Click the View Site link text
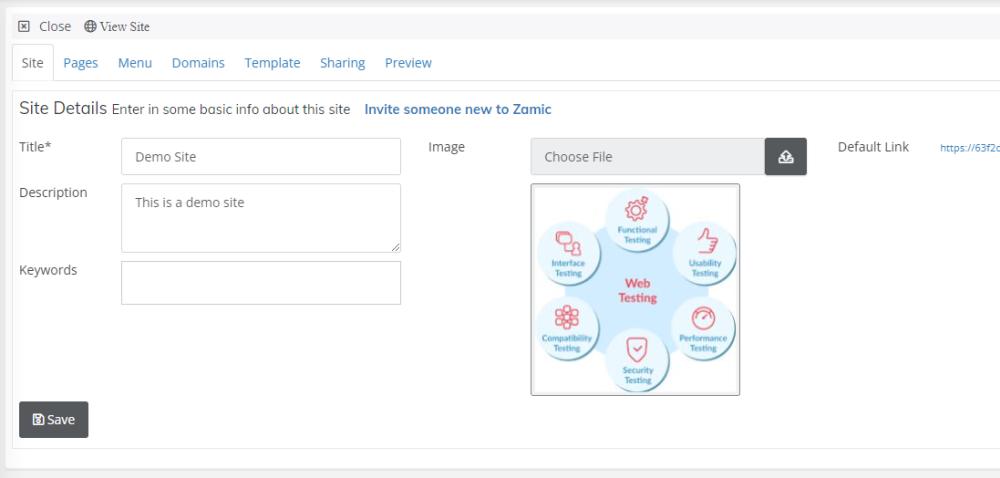The image size is (1000, 478). pyautogui.click(x=125, y=27)
